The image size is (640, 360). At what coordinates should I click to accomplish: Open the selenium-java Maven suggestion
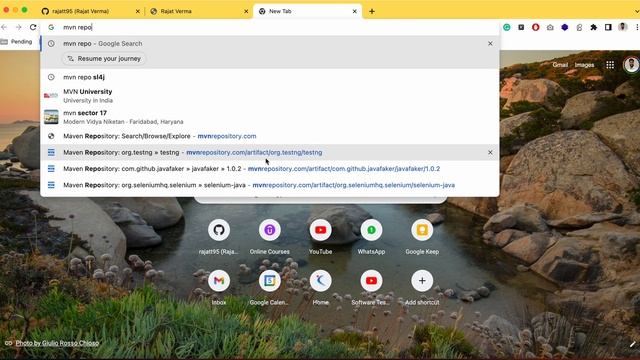(269, 185)
